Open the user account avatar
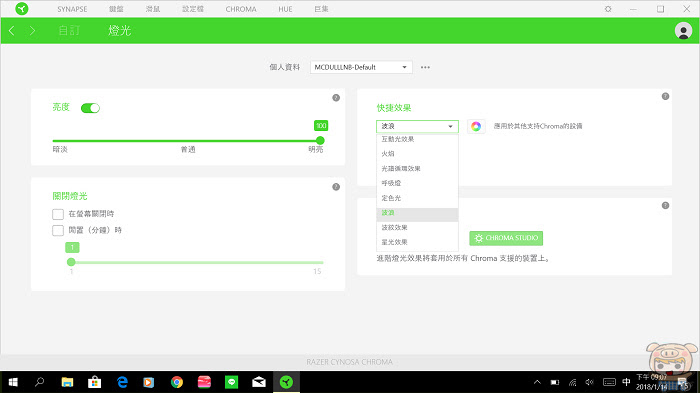The image size is (700, 393). pos(683,30)
